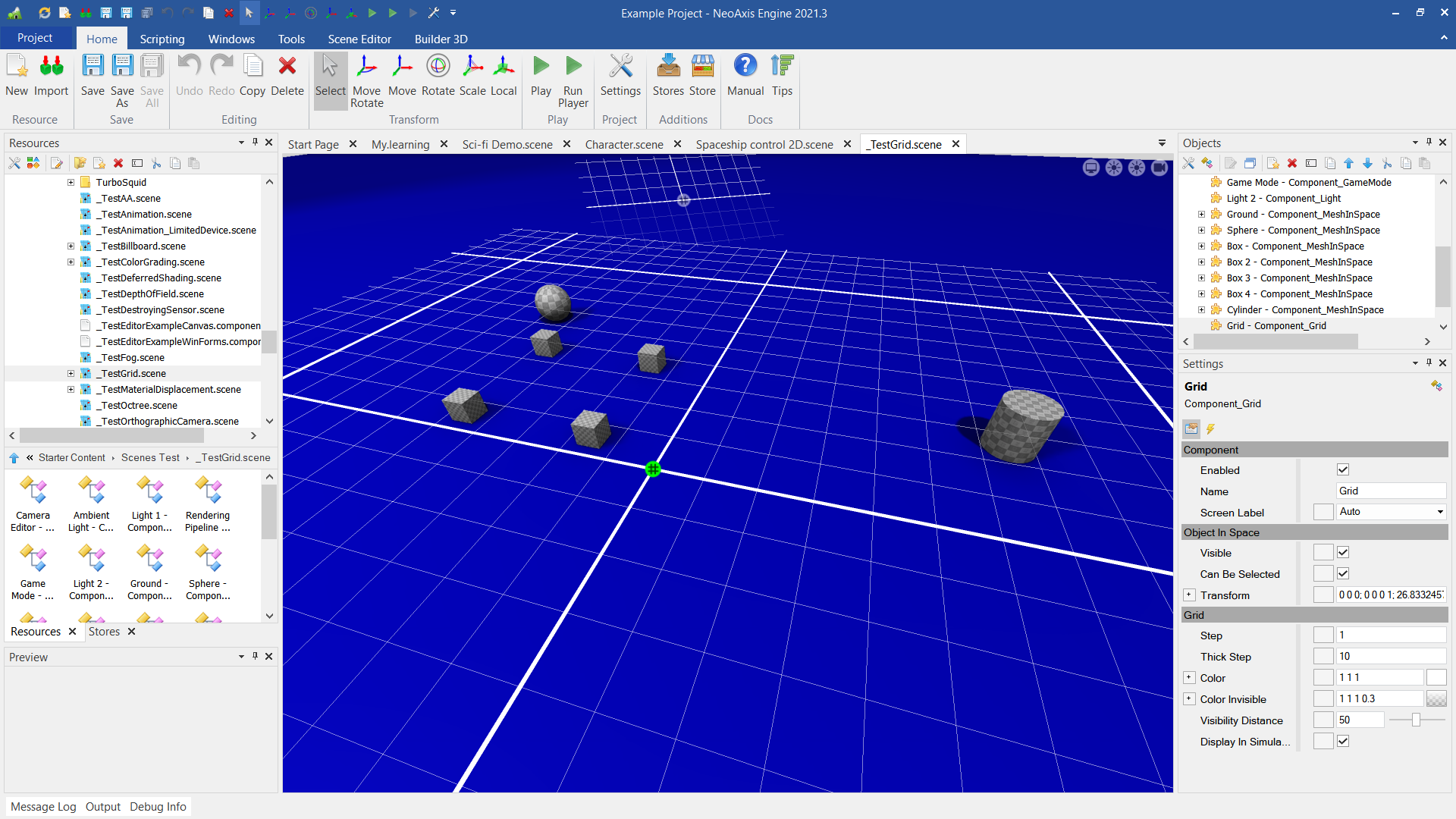1456x819 pixels.
Task: Open the Message Log panel
Action: [x=43, y=807]
